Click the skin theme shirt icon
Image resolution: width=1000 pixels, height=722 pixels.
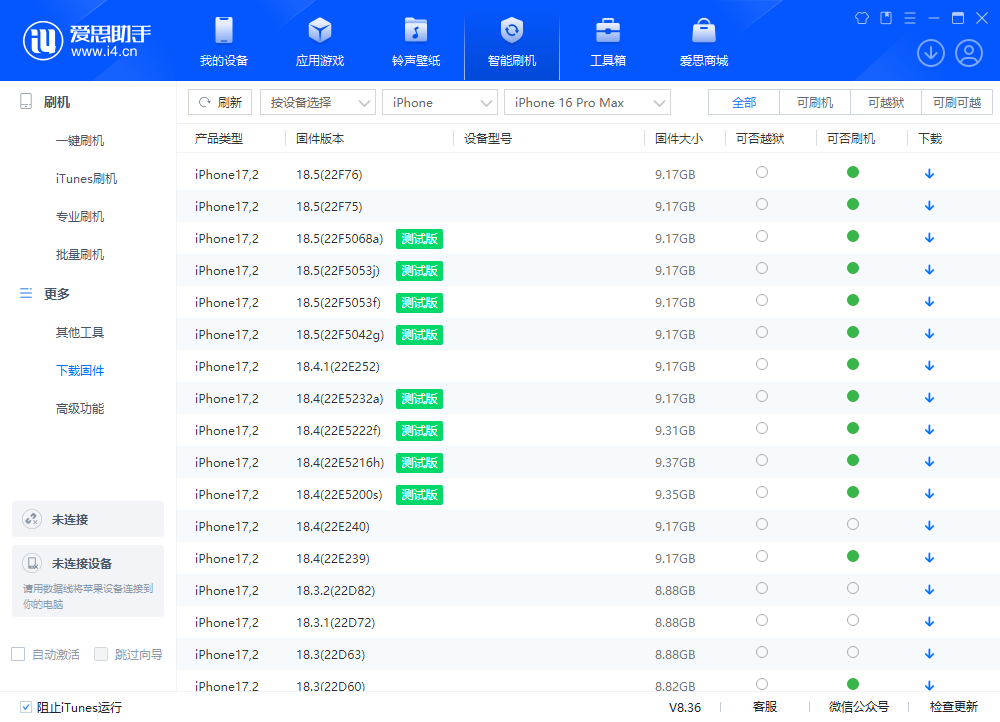point(862,18)
